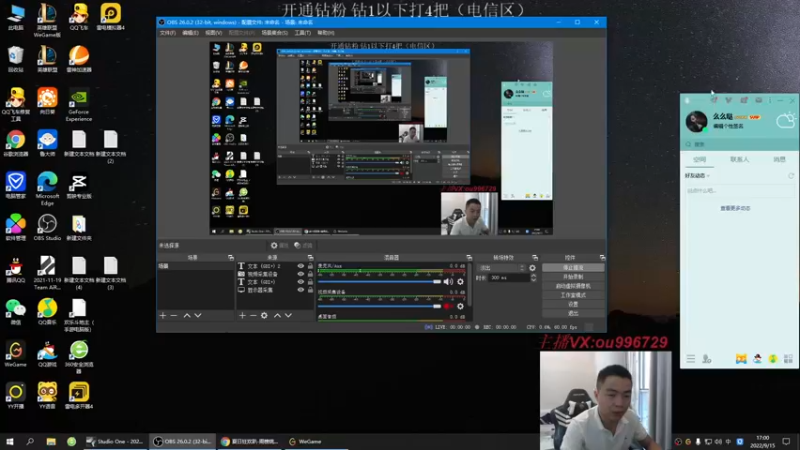Remove the selected scene with minus icon
The width and height of the screenshot is (800, 450).
(x=174, y=316)
